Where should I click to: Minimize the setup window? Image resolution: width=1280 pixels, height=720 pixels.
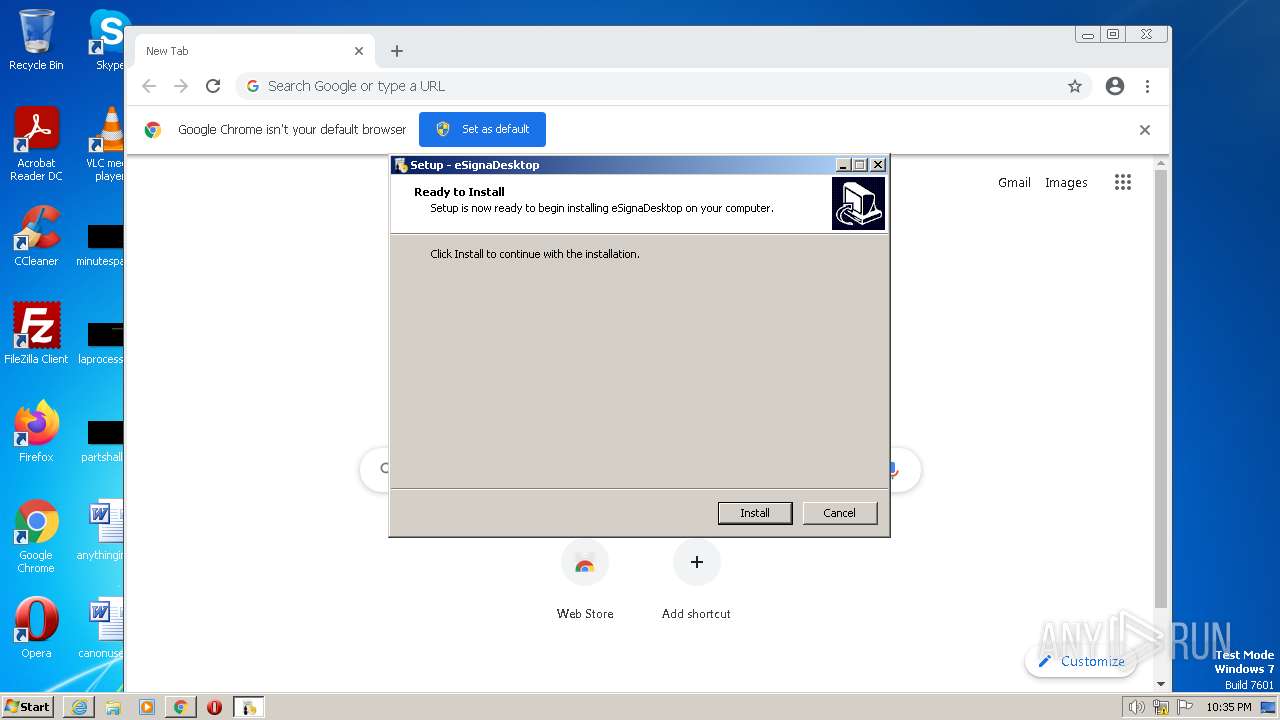843,165
